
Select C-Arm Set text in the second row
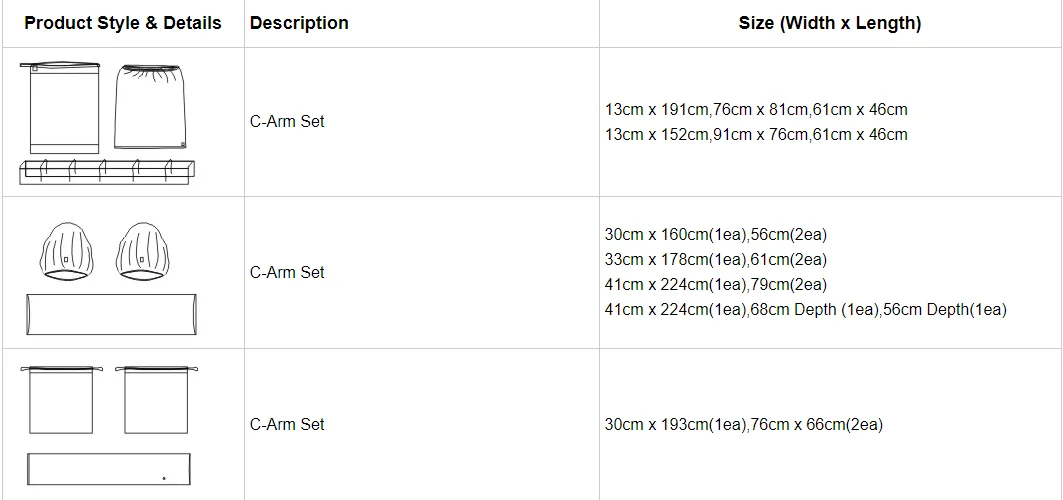point(287,272)
